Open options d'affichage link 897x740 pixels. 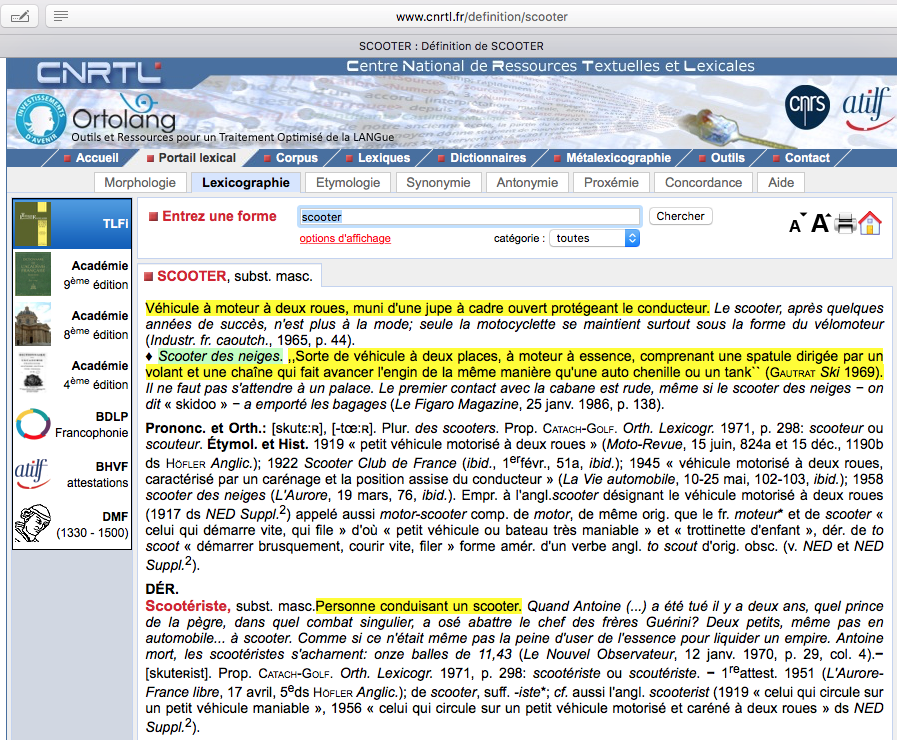click(x=345, y=238)
